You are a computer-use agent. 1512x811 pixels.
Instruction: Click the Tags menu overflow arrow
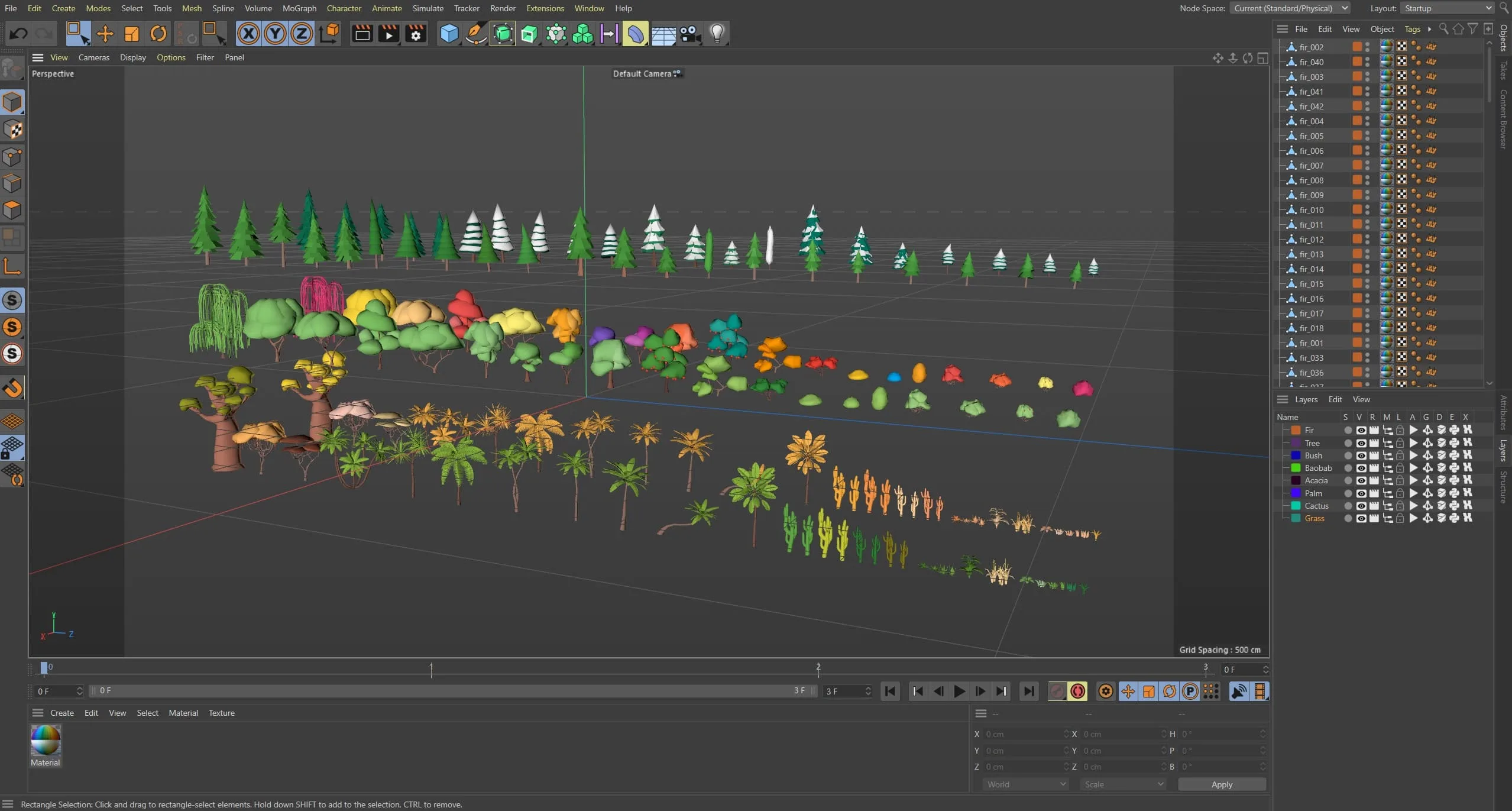[x=1429, y=29]
